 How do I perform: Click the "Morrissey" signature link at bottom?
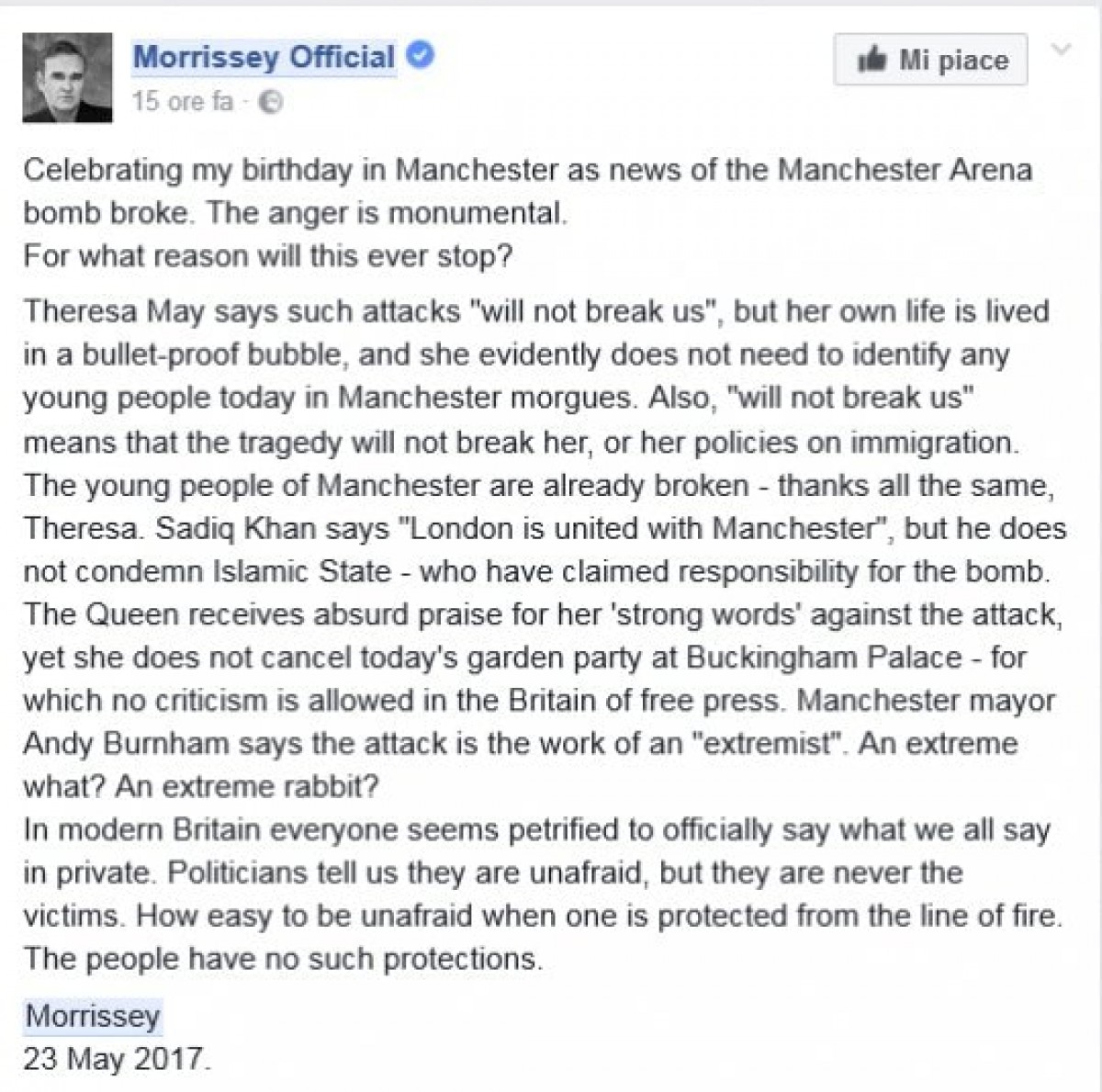click(92, 1015)
